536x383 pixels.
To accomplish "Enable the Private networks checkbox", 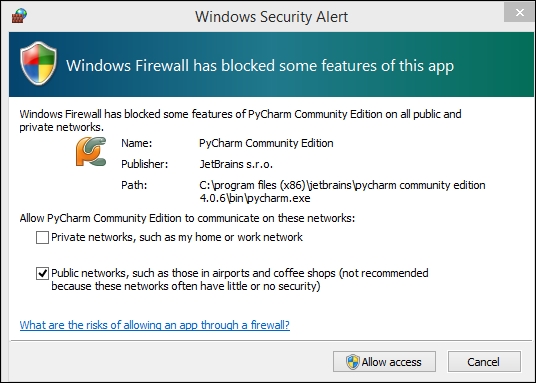I will pos(42,237).
